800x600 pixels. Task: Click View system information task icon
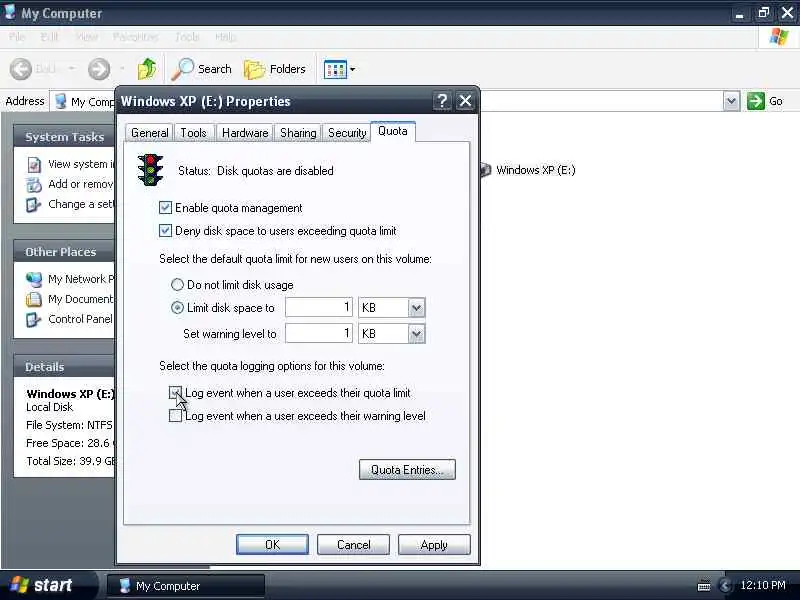[34, 164]
